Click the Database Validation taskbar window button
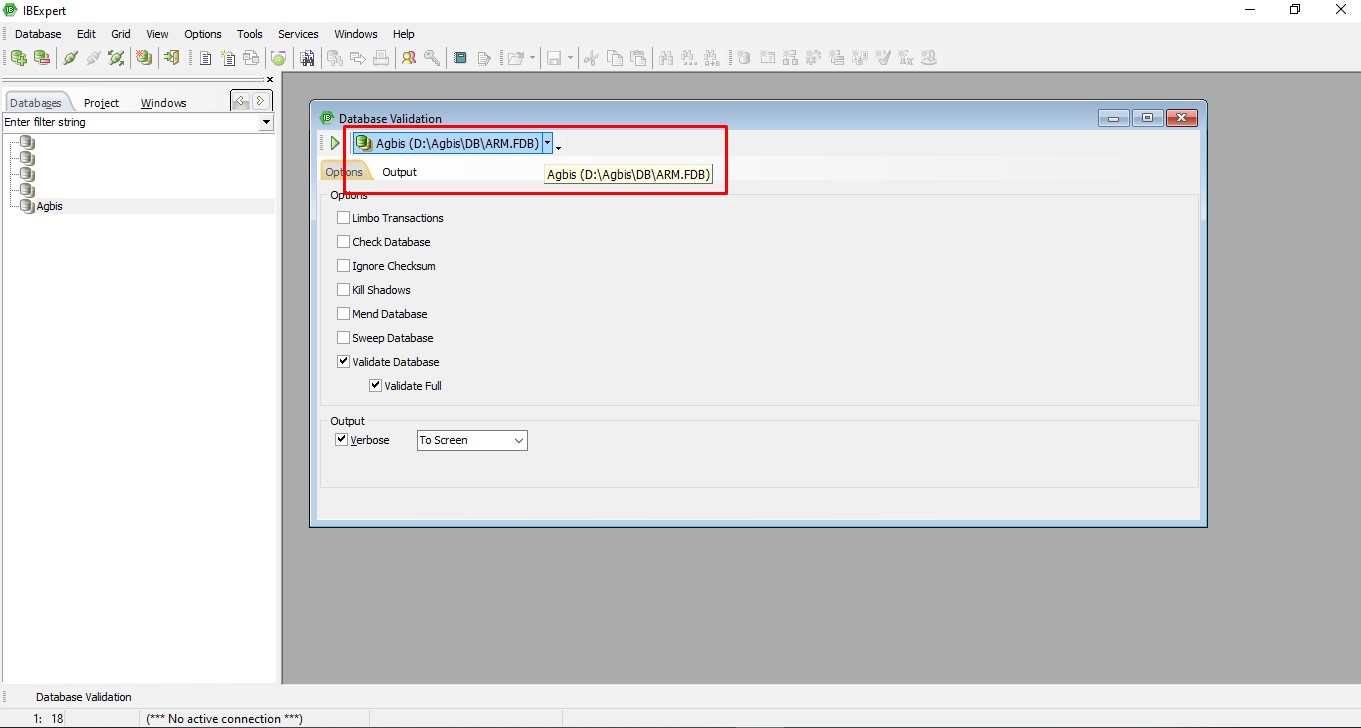This screenshot has width=1361, height=728. coord(84,697)
